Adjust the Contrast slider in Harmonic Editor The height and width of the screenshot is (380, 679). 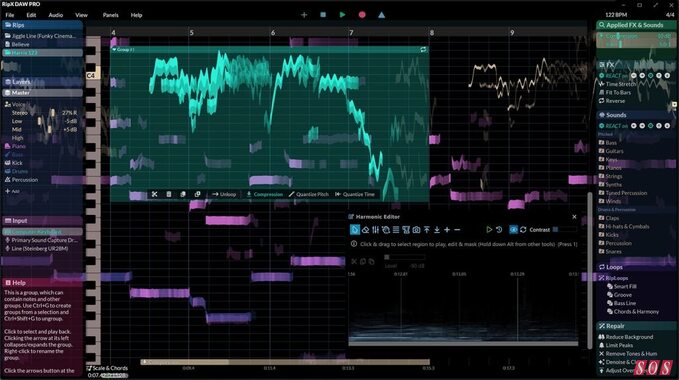565,230
